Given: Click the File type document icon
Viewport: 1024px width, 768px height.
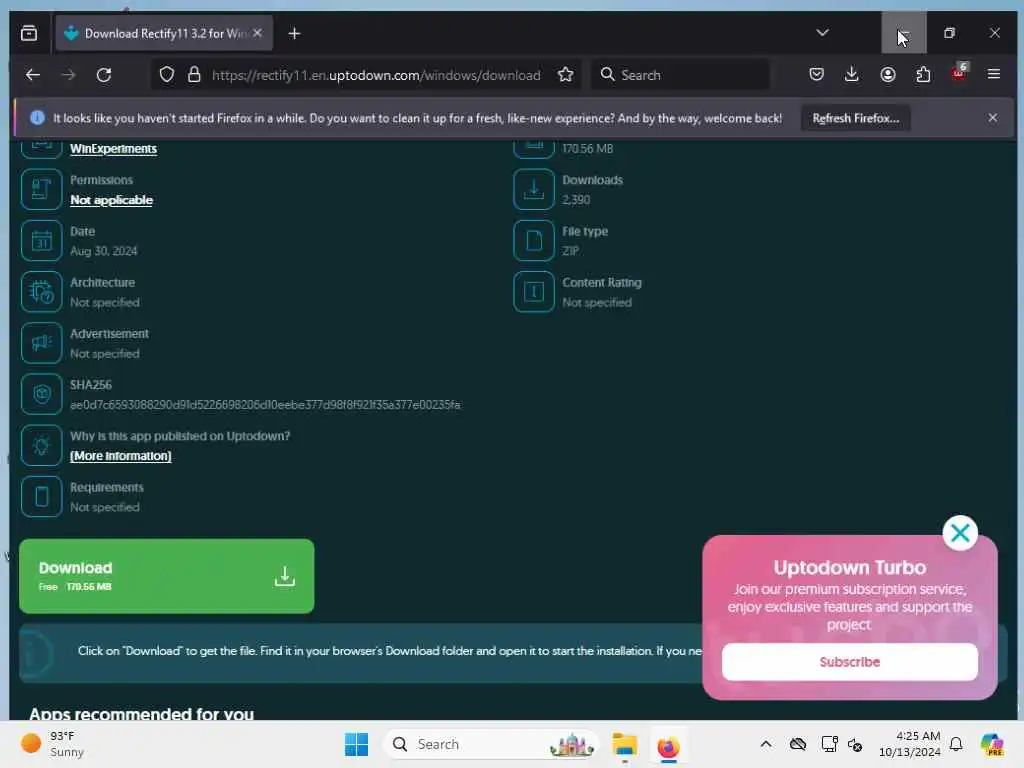Looking at the screenshot, I should [534, 240].
